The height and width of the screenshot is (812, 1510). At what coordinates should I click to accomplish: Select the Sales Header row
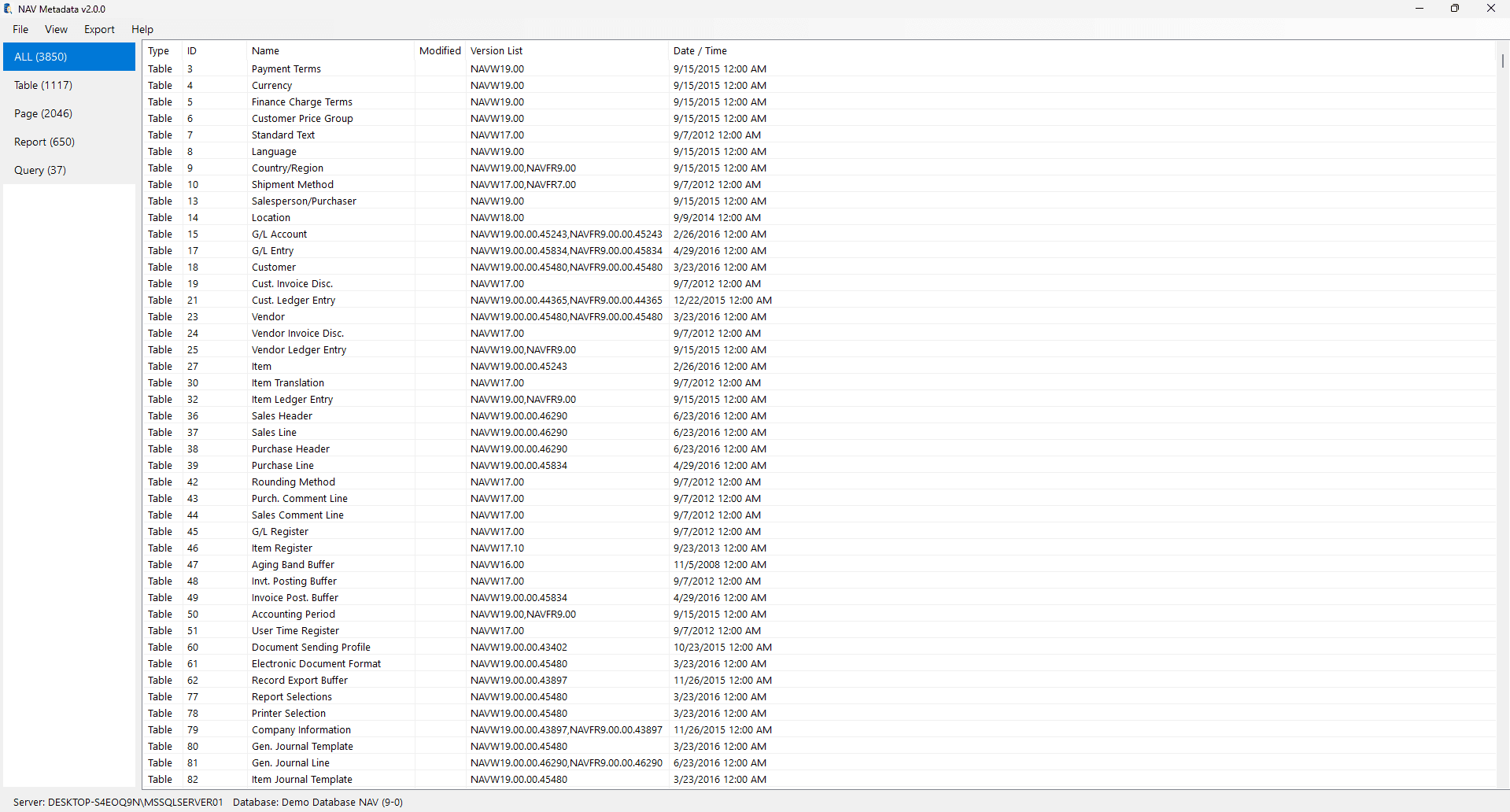[819, 415]
